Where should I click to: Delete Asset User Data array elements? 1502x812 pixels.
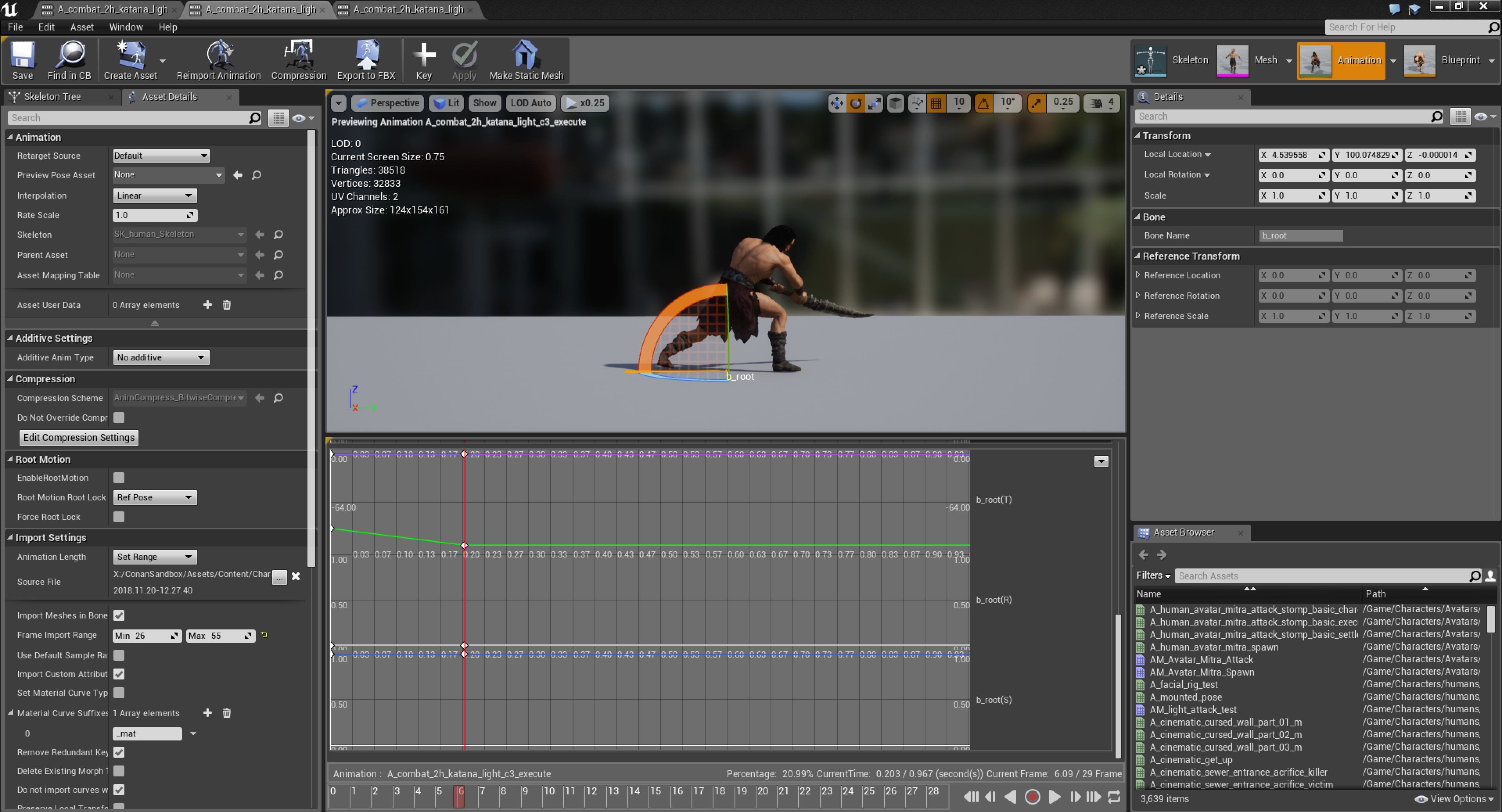pyautogui.click(x=227, y=305)
